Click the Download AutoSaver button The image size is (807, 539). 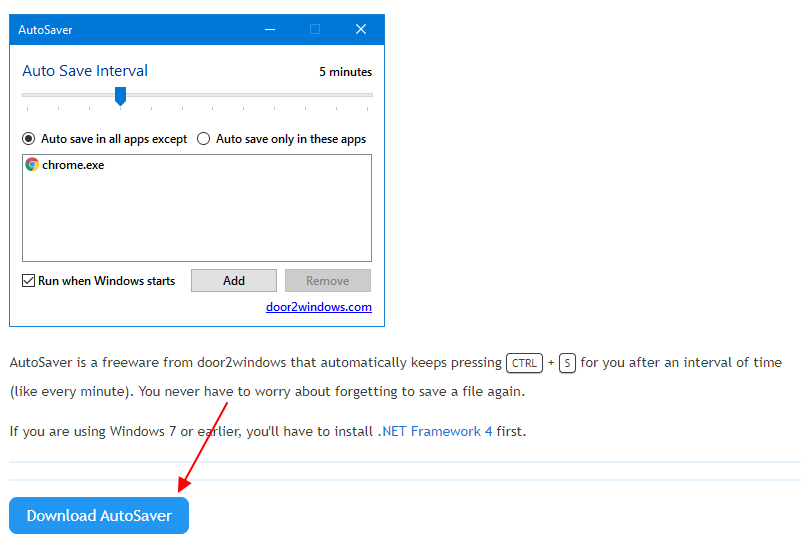pyautogui.click(x=99, y=515)
